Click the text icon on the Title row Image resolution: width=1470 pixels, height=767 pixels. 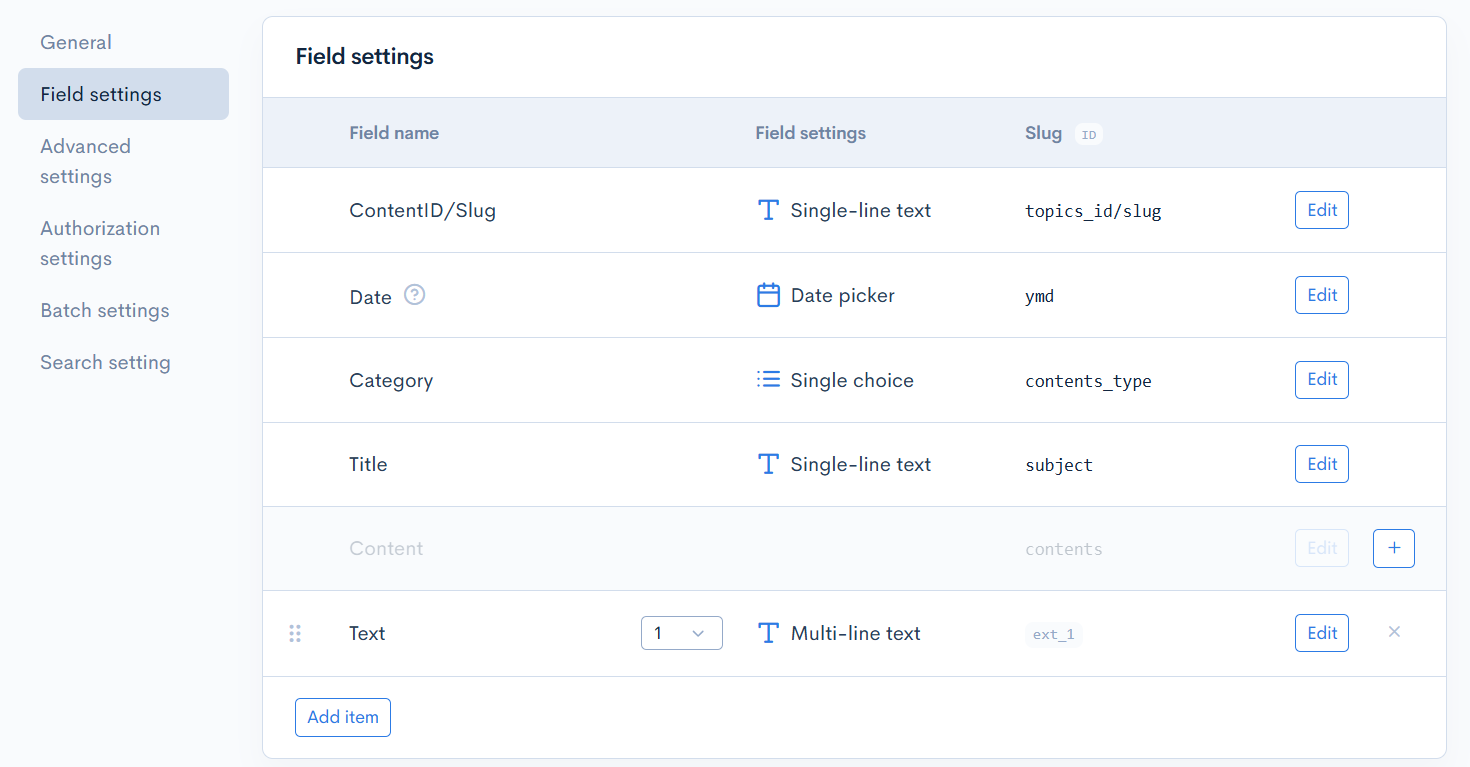[768, 463]
